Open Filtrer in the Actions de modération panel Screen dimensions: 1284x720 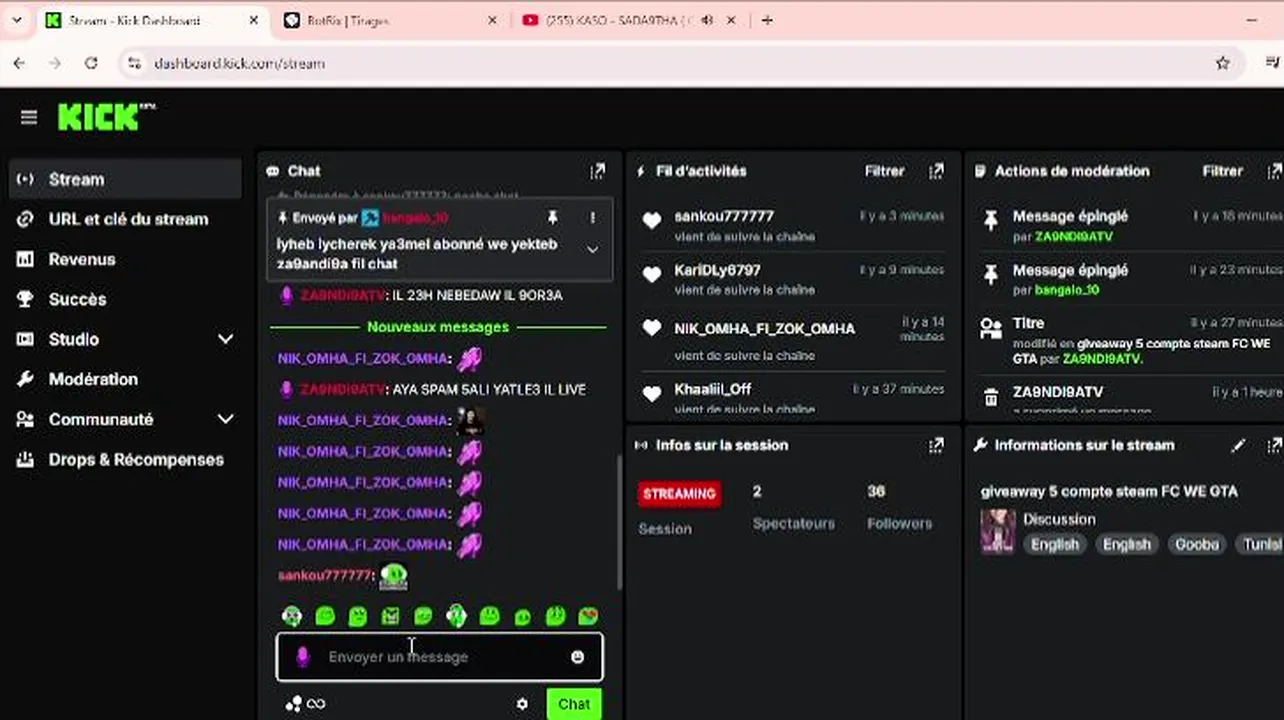tap(1222, 171)
